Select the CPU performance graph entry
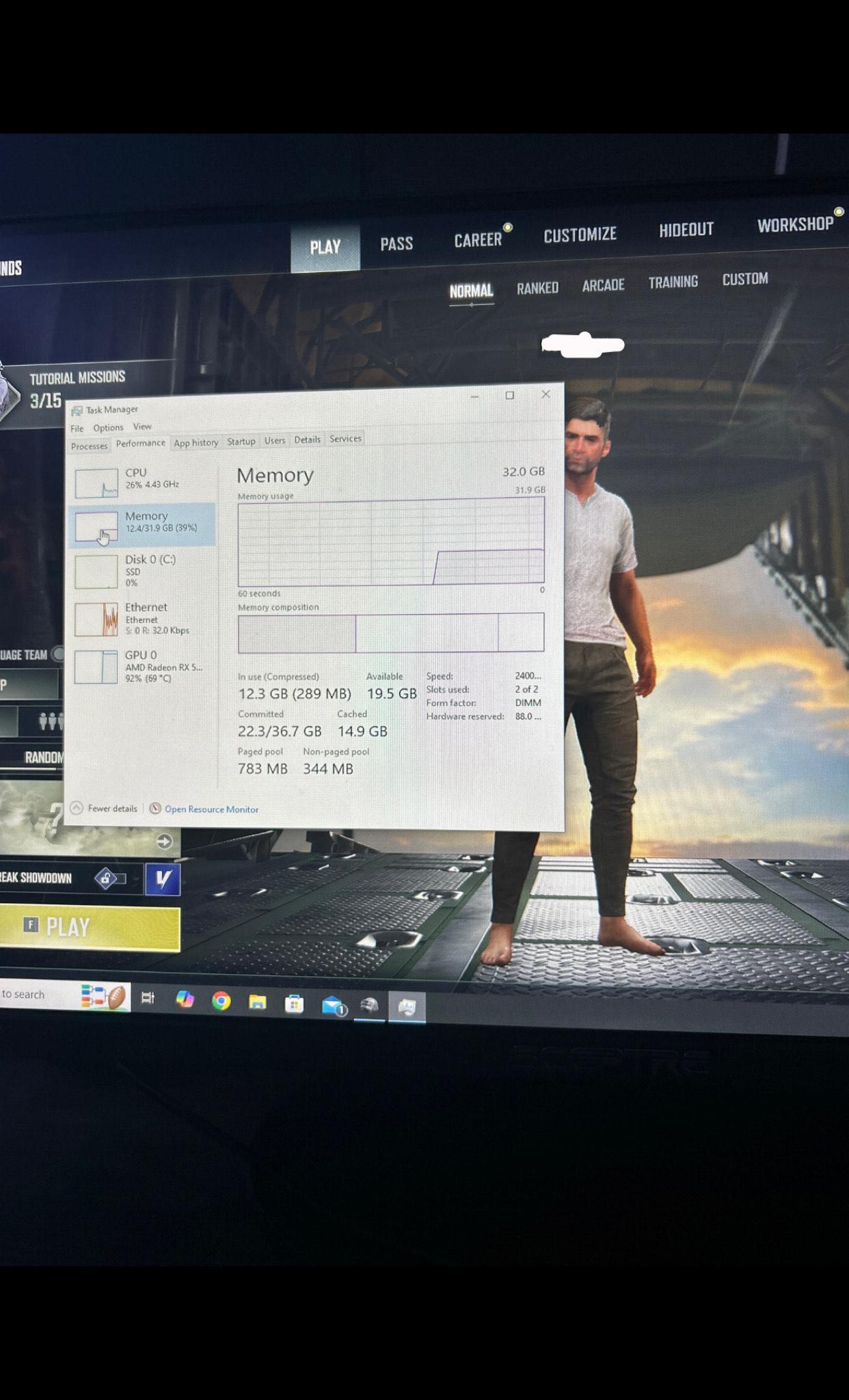This screenshot has height=1400, width=849. tap(143, 481)
